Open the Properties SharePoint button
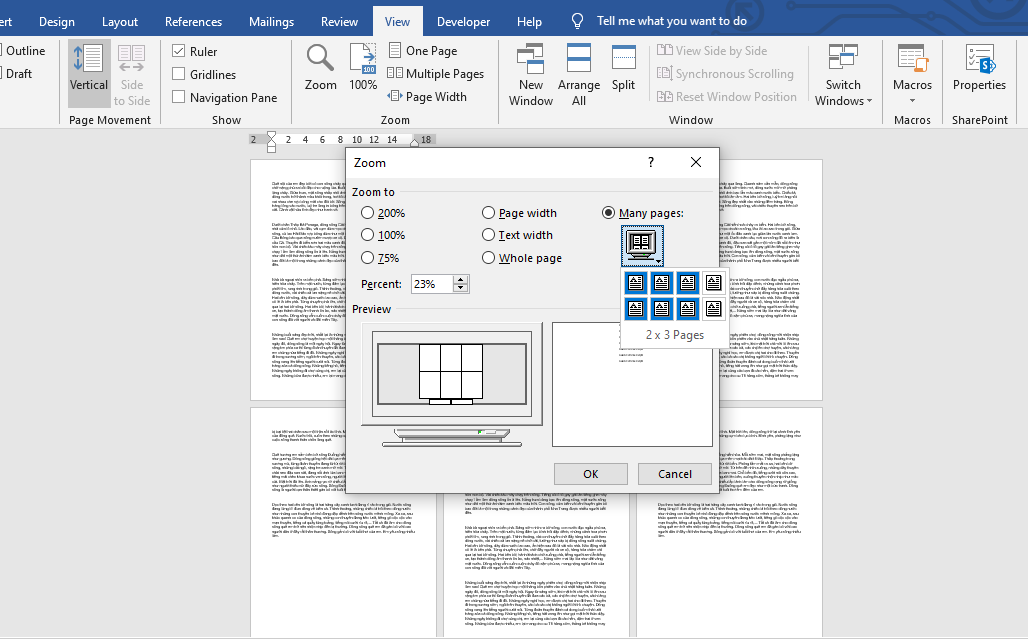Viewport: 1028px width, 639px height. (979, 68)
